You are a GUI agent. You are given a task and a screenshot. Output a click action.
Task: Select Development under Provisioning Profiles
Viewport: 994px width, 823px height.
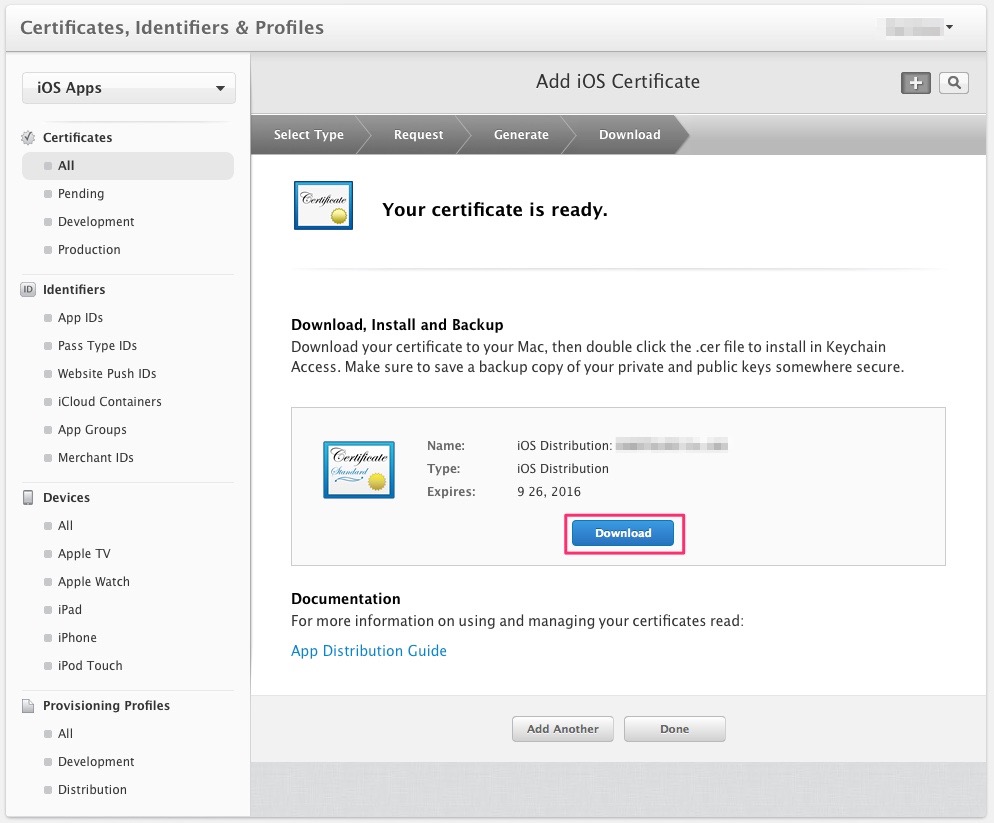coord(96,761)
